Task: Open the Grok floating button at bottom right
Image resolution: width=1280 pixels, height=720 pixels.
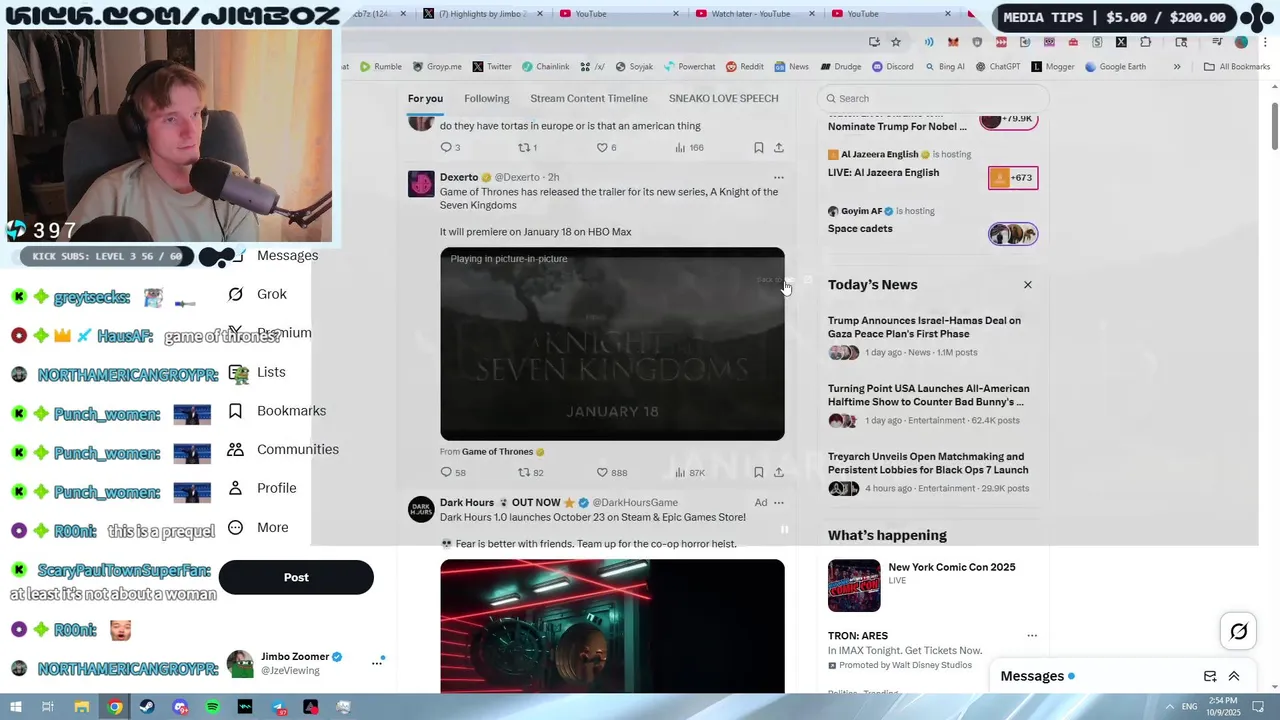Action: pos(1238,631)
